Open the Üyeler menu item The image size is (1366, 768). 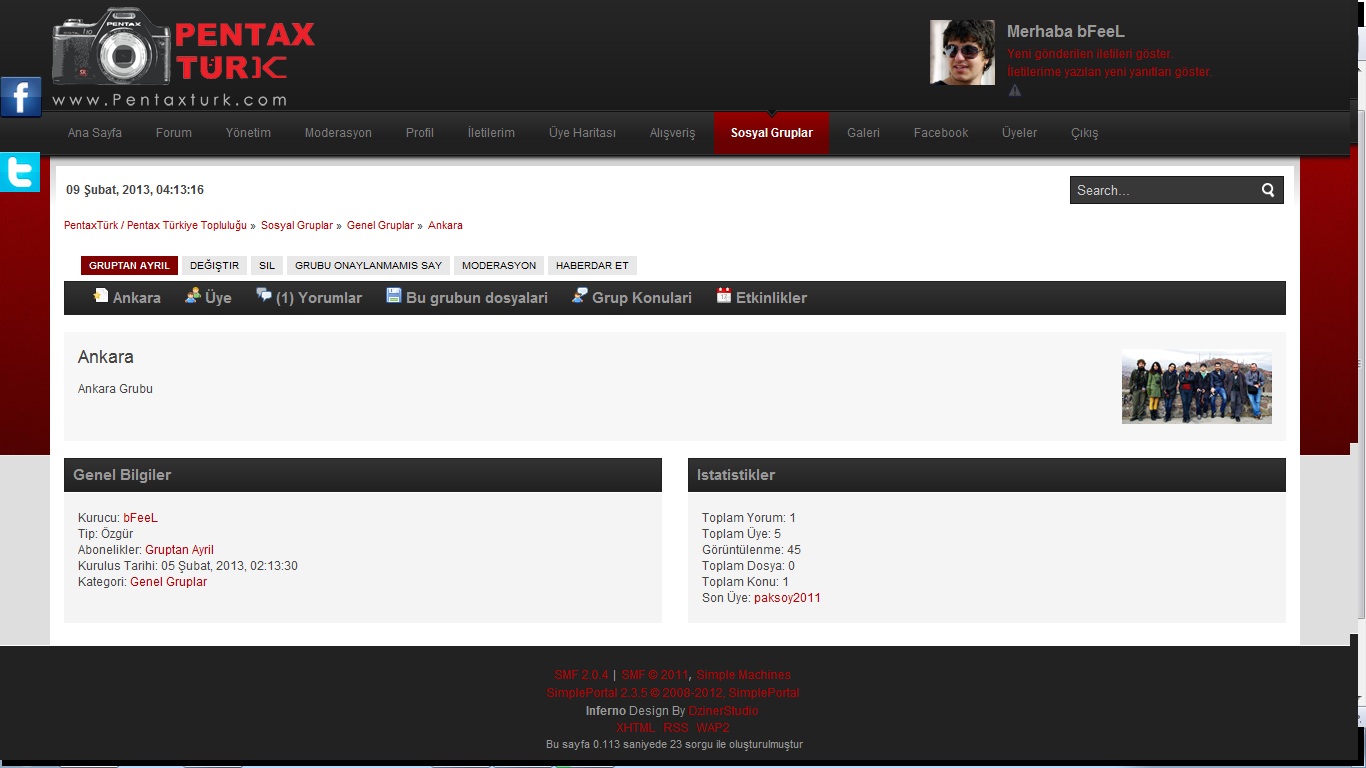point(1019,133)
